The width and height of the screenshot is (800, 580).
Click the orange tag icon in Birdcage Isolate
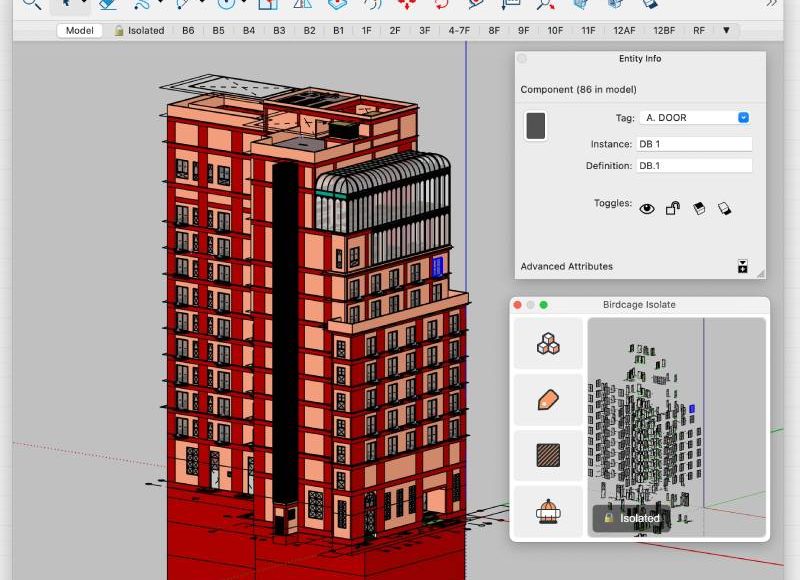click(548, 400)
